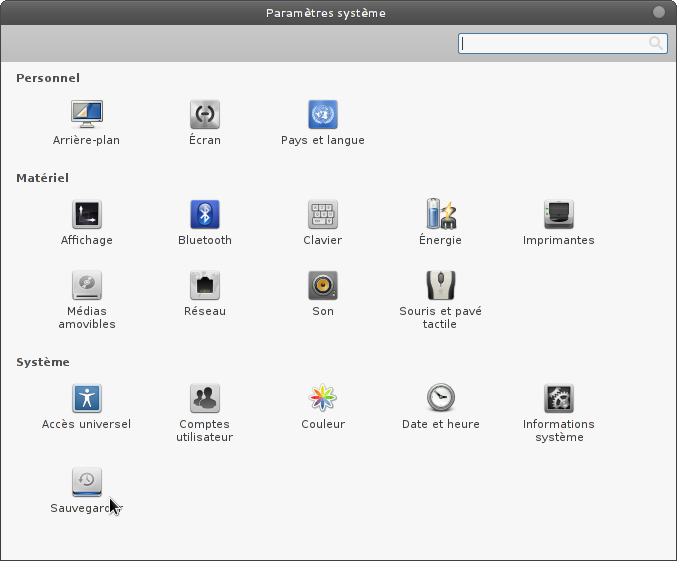
Task: Open the Réseau network settings
Action: click(205, 285)
